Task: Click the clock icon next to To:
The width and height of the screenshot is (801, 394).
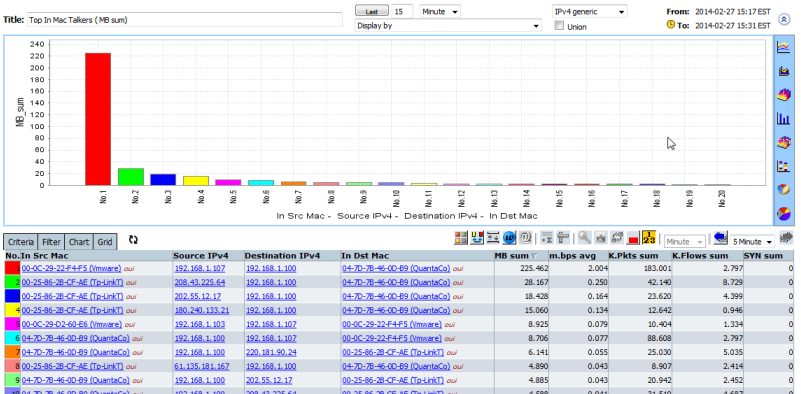Action: (671, 25)
